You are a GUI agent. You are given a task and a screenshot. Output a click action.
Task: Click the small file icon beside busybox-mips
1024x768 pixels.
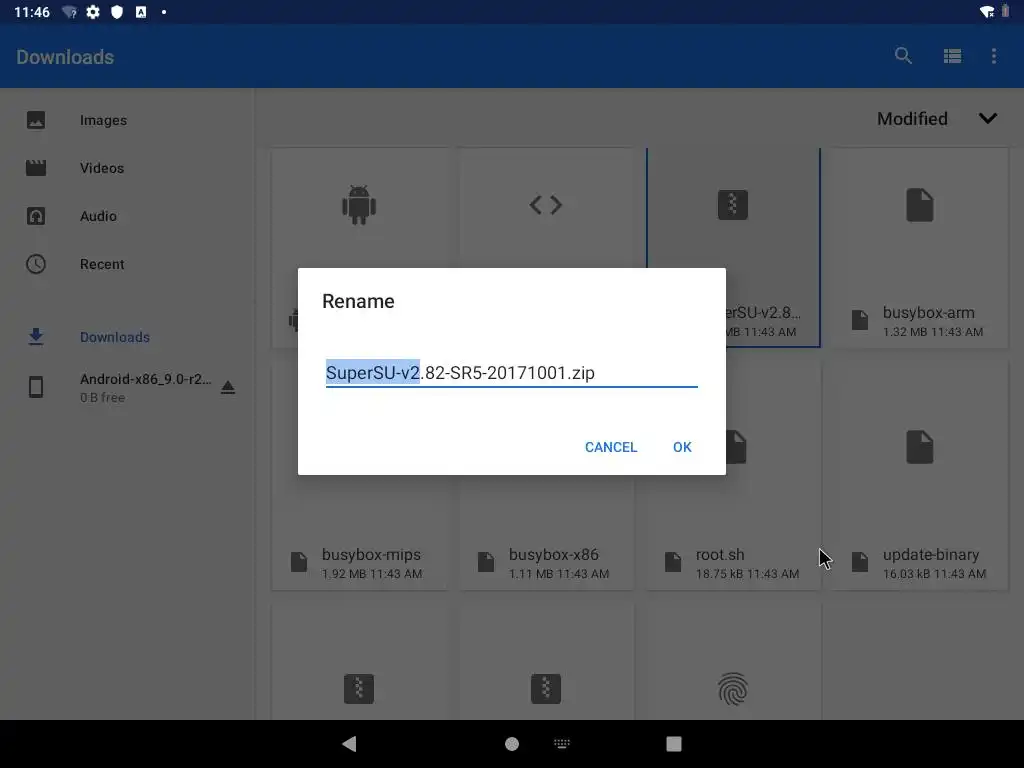pyautogui.click(x=298, y=562)
